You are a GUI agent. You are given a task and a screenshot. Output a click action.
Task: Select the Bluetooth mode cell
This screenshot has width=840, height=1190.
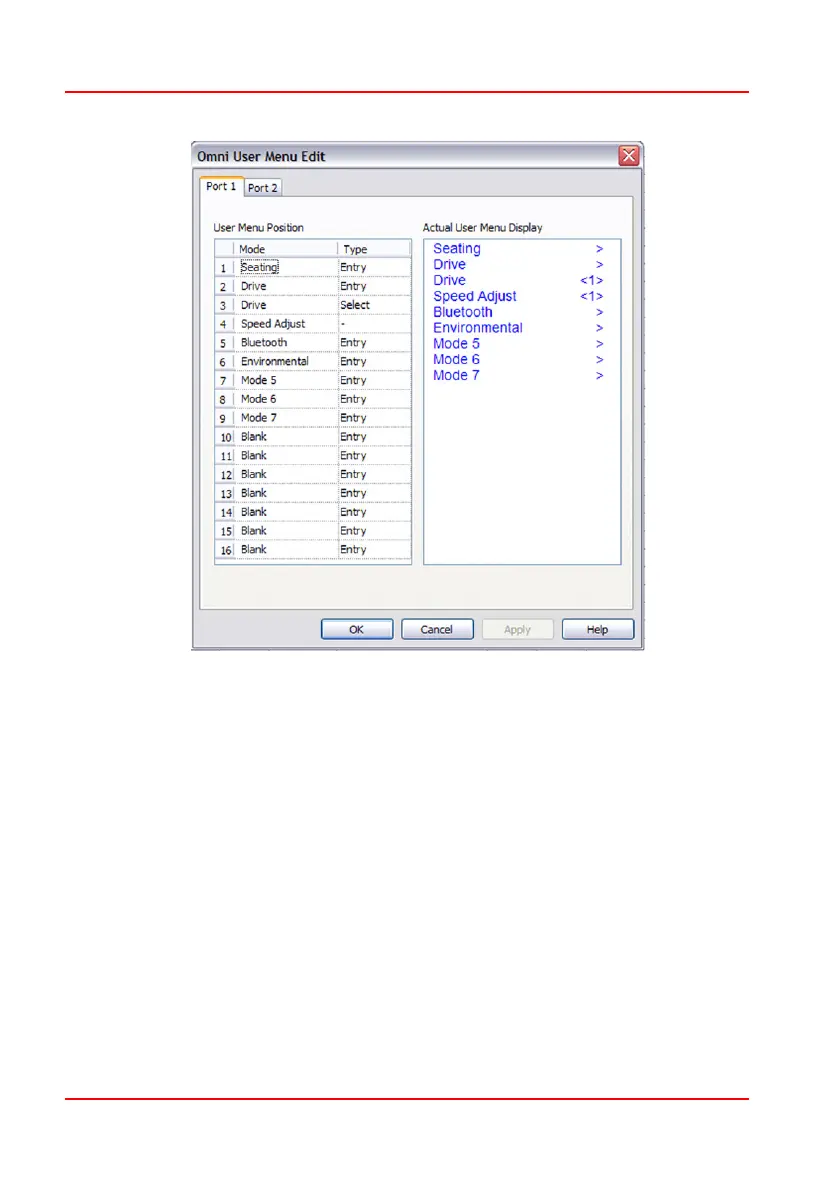[x=285, y=342]
